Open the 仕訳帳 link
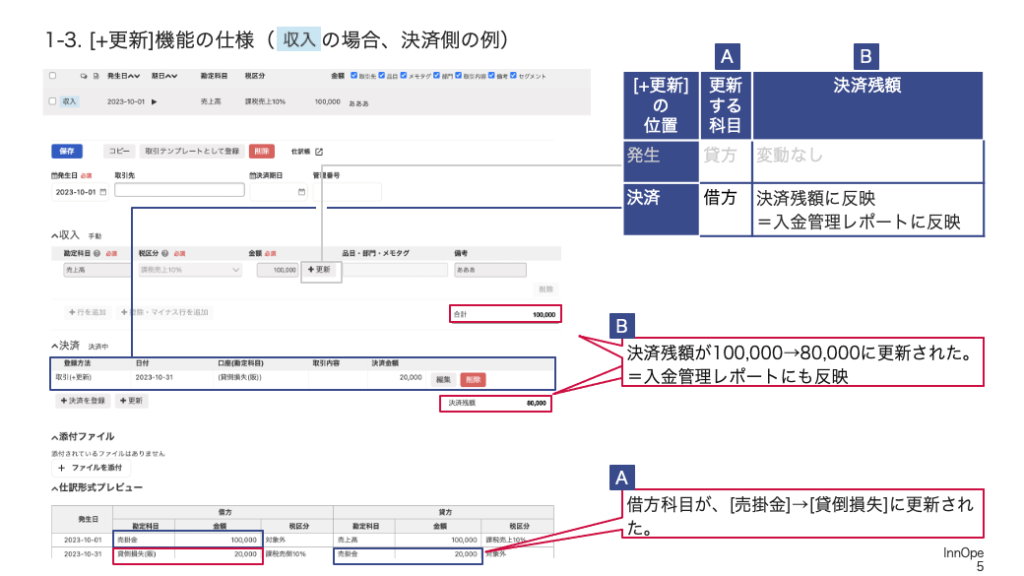Image resolution: width=1024 pixels, height=576 pixels. [x=300, y=152]
